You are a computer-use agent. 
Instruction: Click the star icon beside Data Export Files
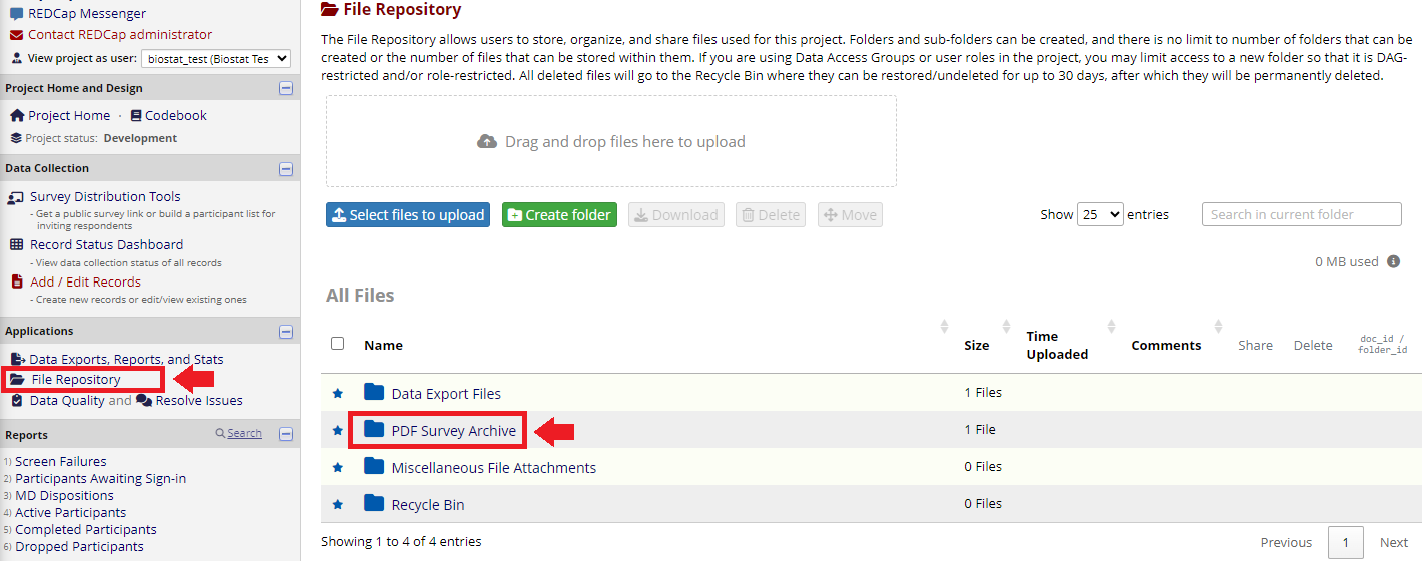pyautogui.click(x=337, y=393)
